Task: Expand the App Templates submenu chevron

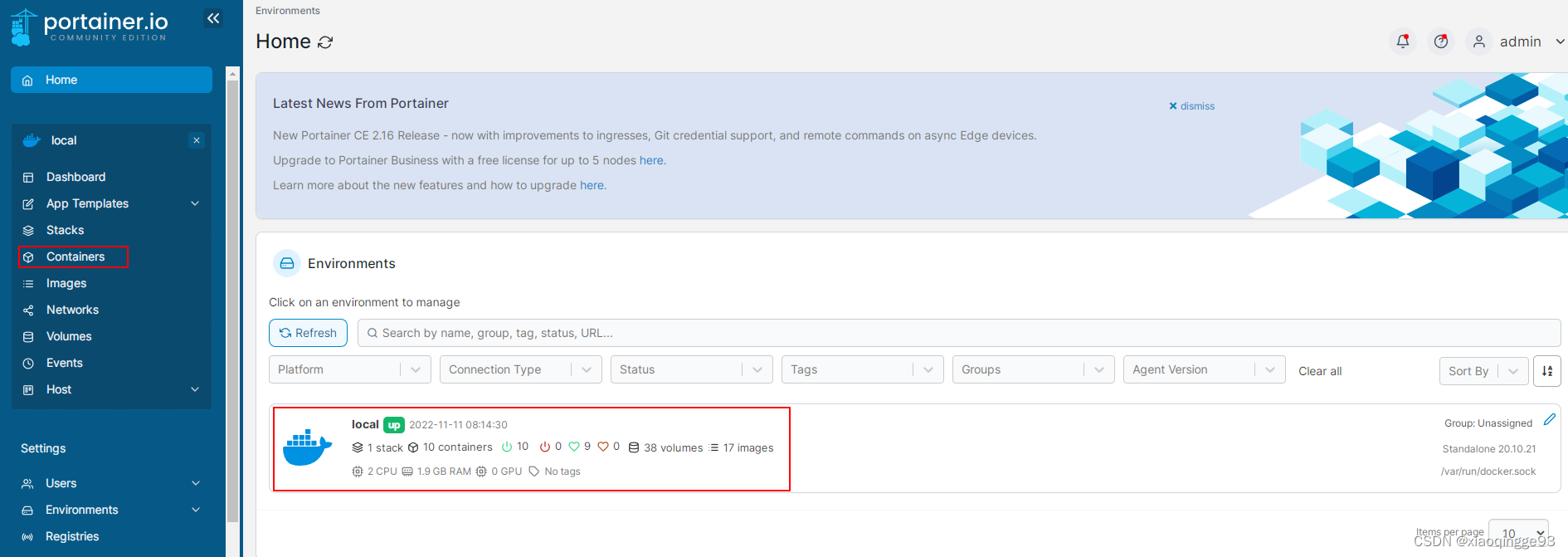Action: coord(195,203)
